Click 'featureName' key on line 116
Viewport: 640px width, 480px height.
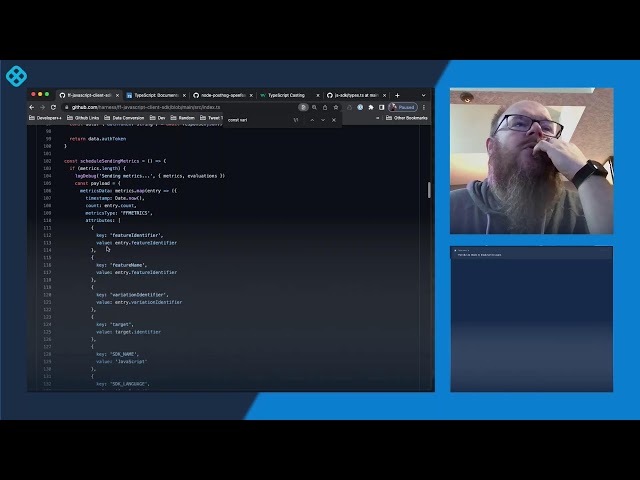[128, 265]
